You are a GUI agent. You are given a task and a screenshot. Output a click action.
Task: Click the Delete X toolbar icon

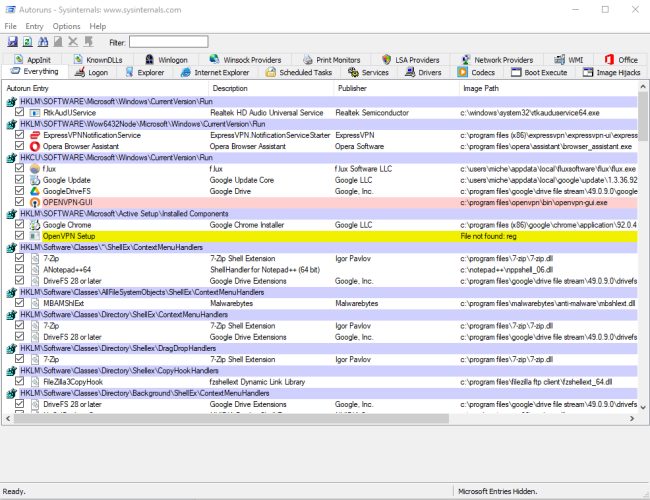tap(73, 41)
